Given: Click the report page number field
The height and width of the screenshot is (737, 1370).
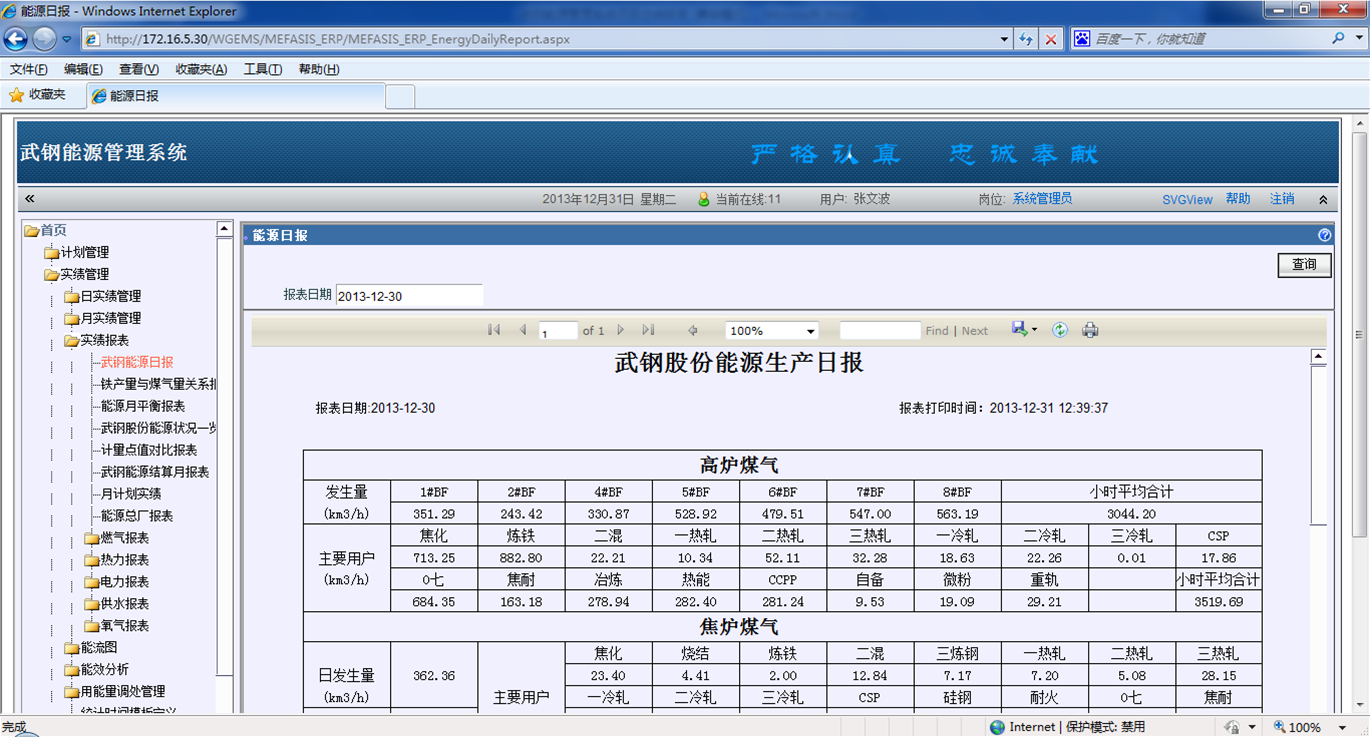Looking at the screenshot, I should (x=558, y=331).
